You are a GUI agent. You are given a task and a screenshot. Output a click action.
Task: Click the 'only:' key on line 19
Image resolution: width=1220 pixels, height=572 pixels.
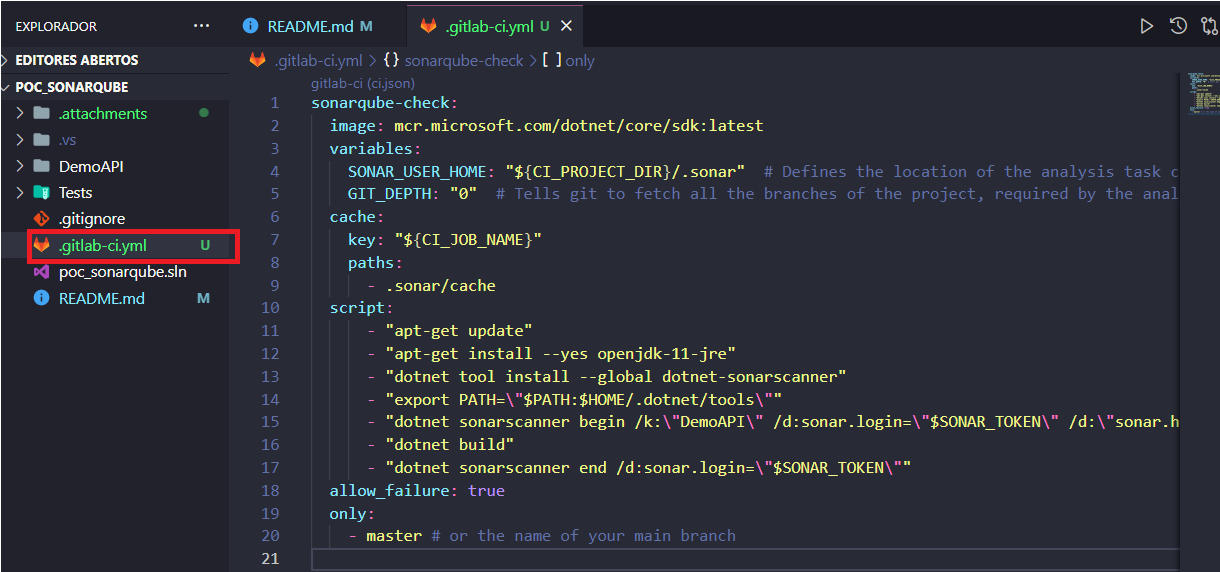(x=352, y=513)
